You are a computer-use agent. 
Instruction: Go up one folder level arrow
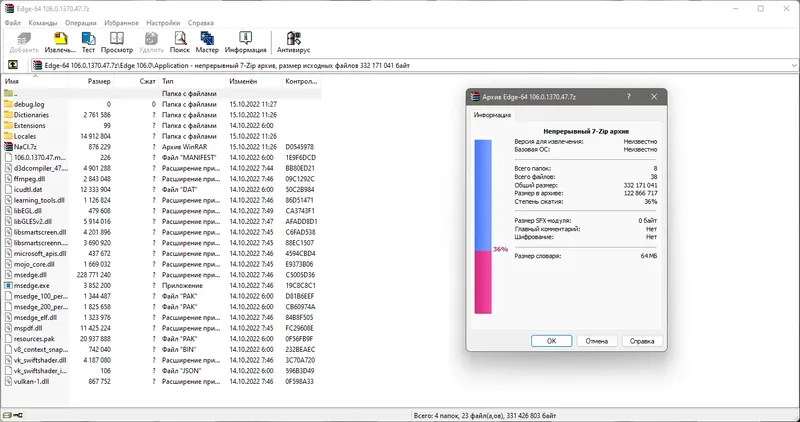tap(13, 65)
